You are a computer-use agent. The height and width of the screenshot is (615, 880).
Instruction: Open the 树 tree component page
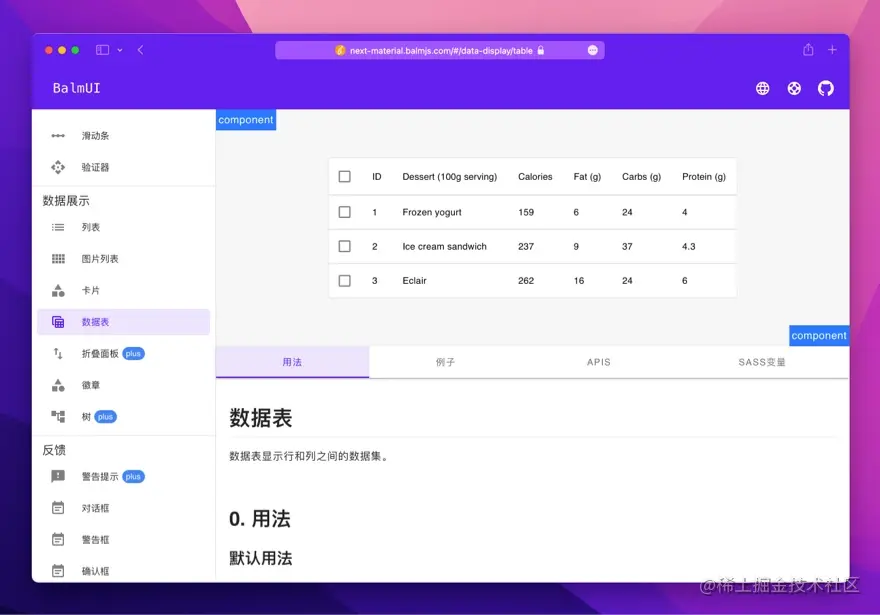point(86,417)
